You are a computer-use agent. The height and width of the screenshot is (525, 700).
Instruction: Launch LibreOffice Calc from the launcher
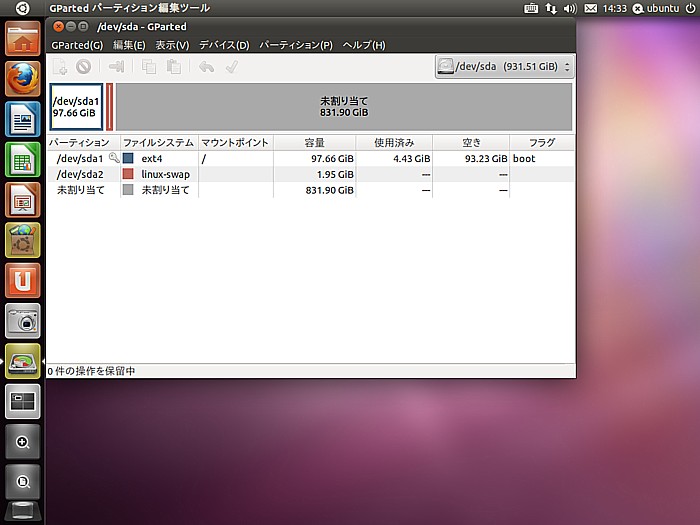[23, 159]
